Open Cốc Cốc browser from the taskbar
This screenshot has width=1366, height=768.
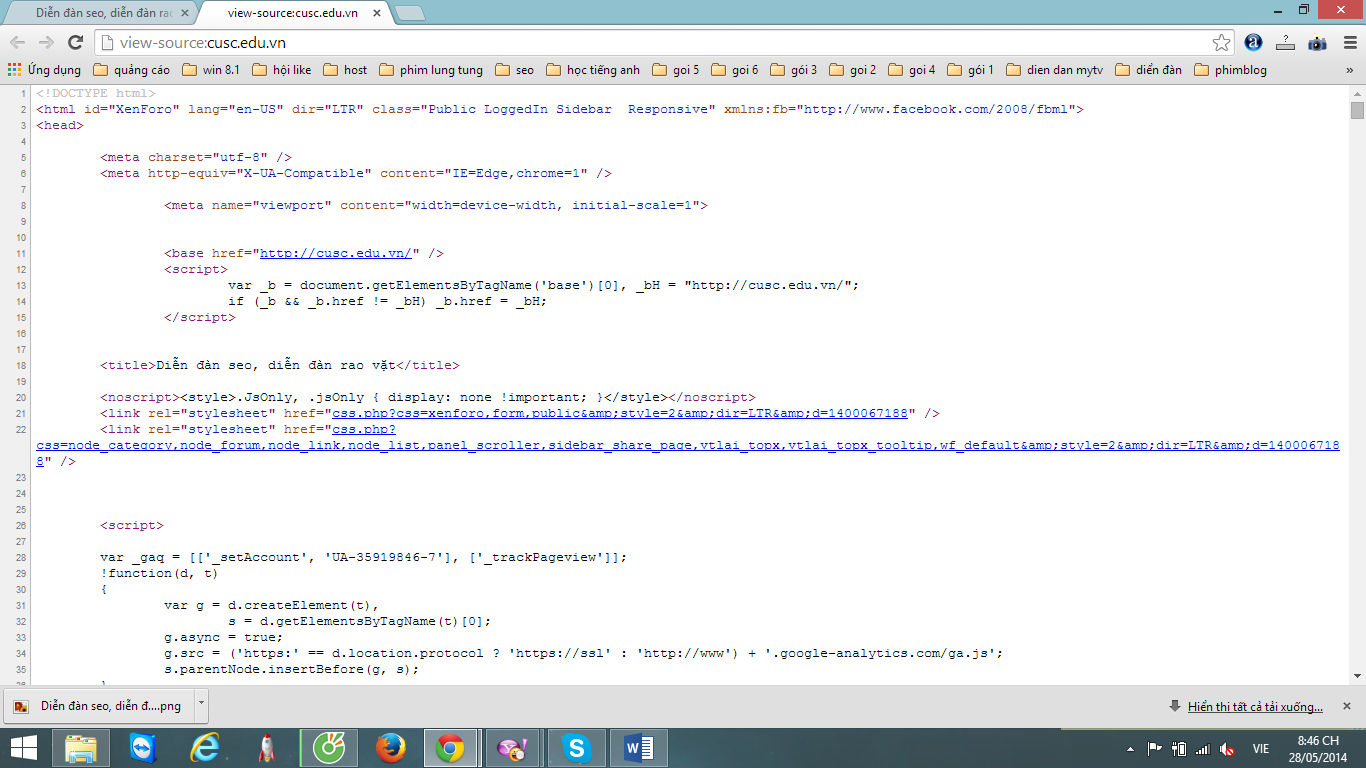click(328, 748)
